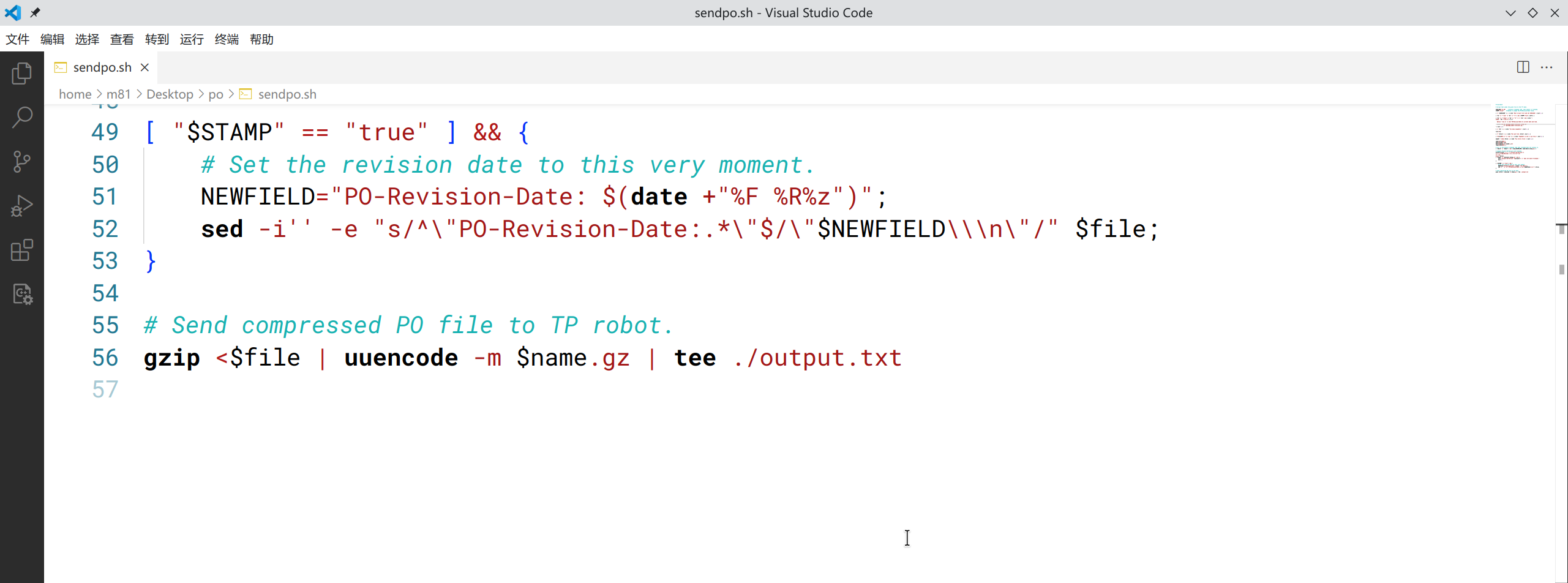Close the sendpo.sh editor tab
Viewport: 1568px width, 583px height.
(145, 67)
